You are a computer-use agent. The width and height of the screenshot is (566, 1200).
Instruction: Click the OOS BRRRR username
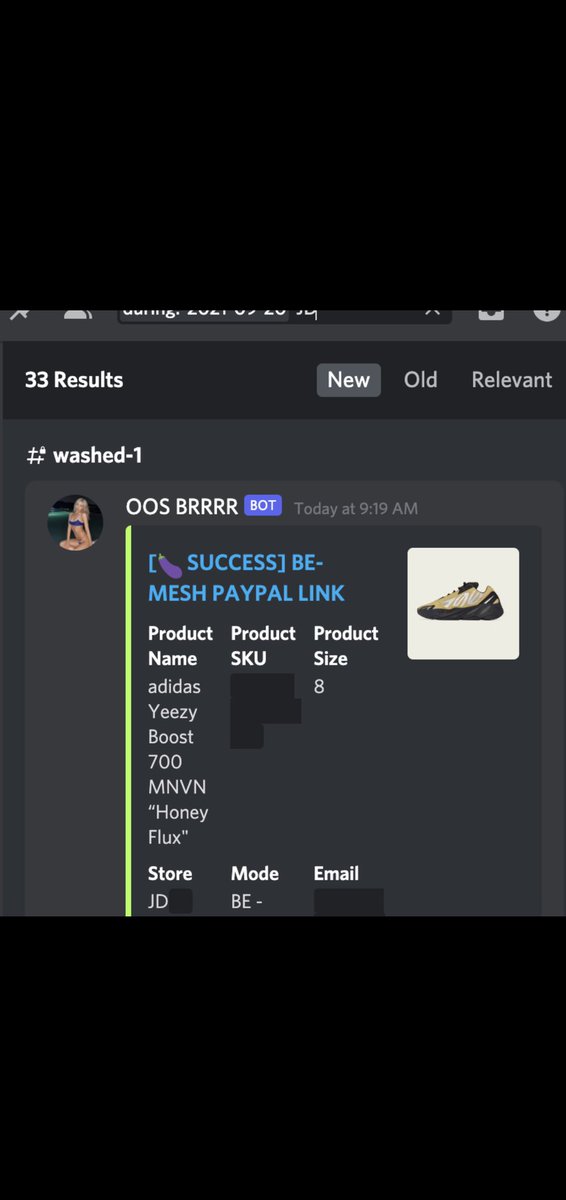pos(182,506)
